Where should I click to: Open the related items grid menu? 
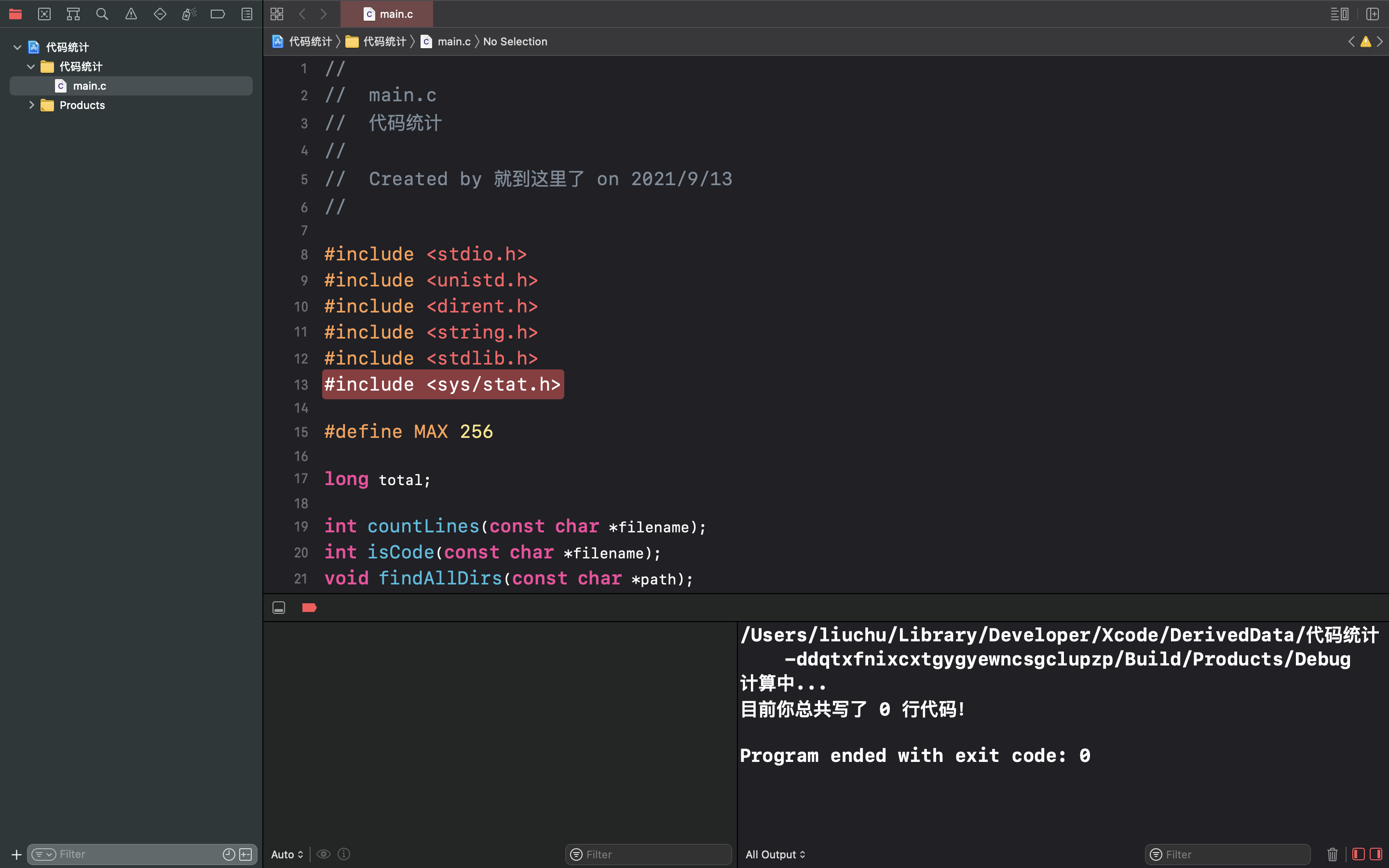click(x=277, y=14)
